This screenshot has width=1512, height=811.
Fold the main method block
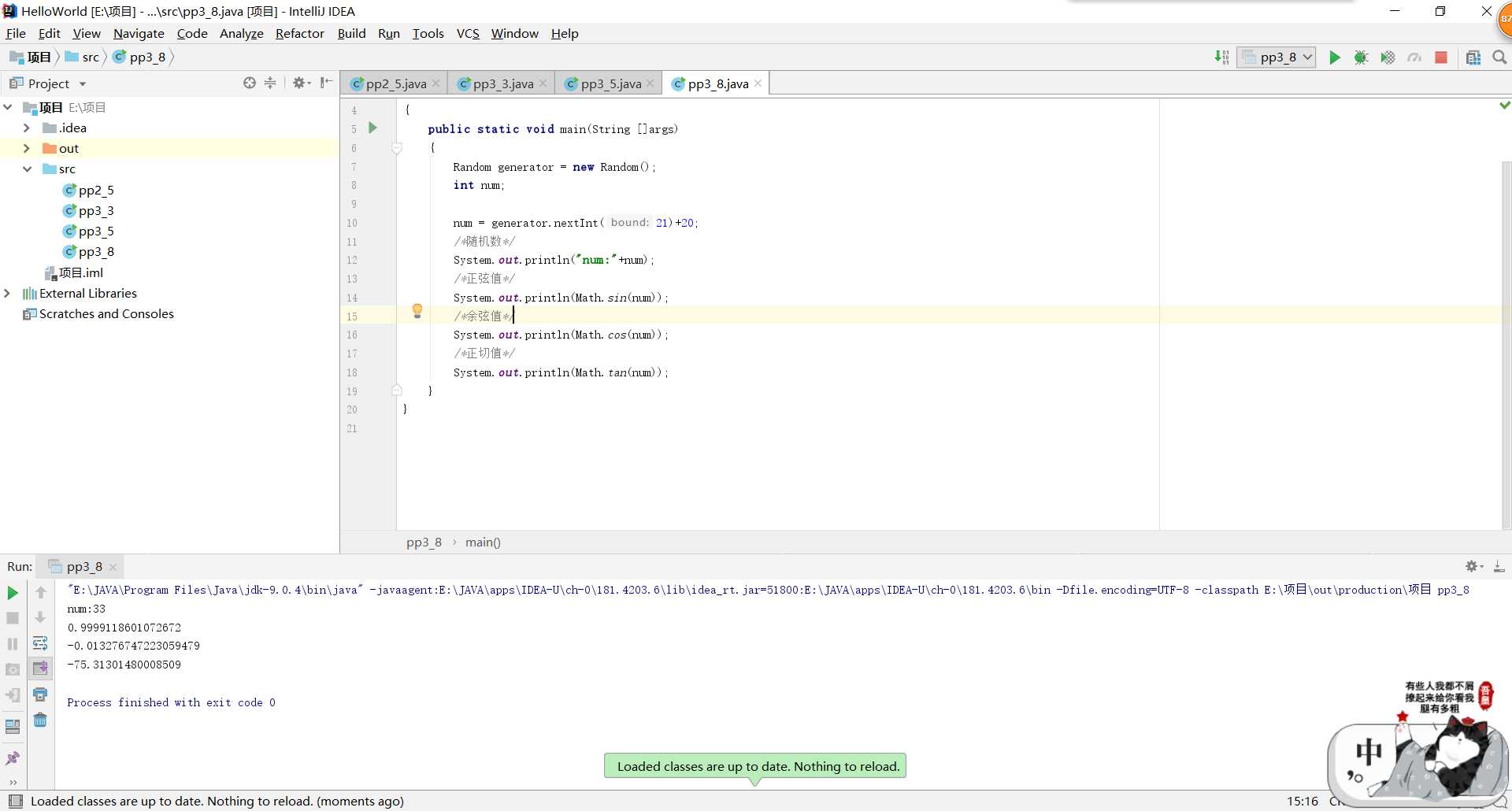tap(397, 148)
